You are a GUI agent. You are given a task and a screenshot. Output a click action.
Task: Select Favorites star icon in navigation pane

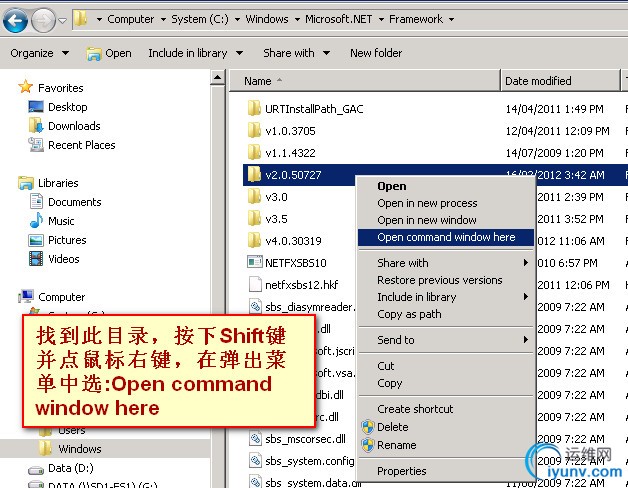[x=26, y=87]
